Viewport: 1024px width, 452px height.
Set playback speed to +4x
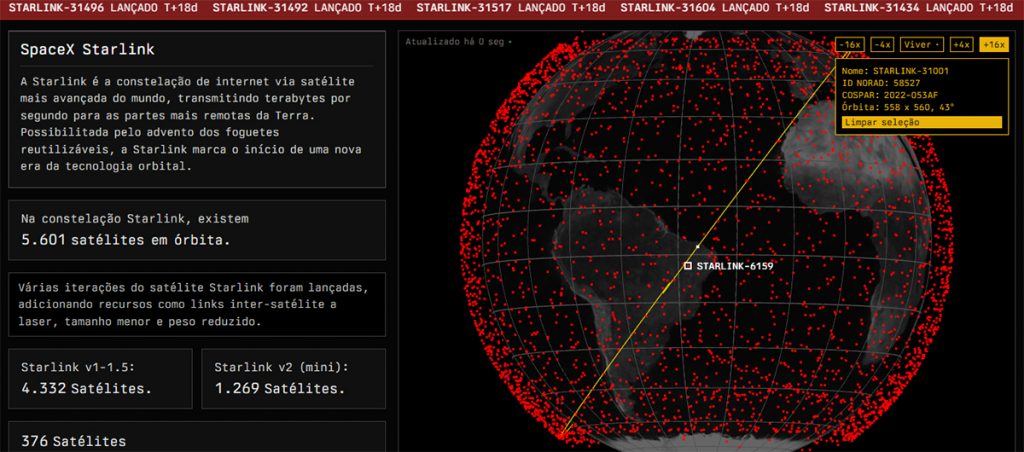tap(961, 44)
